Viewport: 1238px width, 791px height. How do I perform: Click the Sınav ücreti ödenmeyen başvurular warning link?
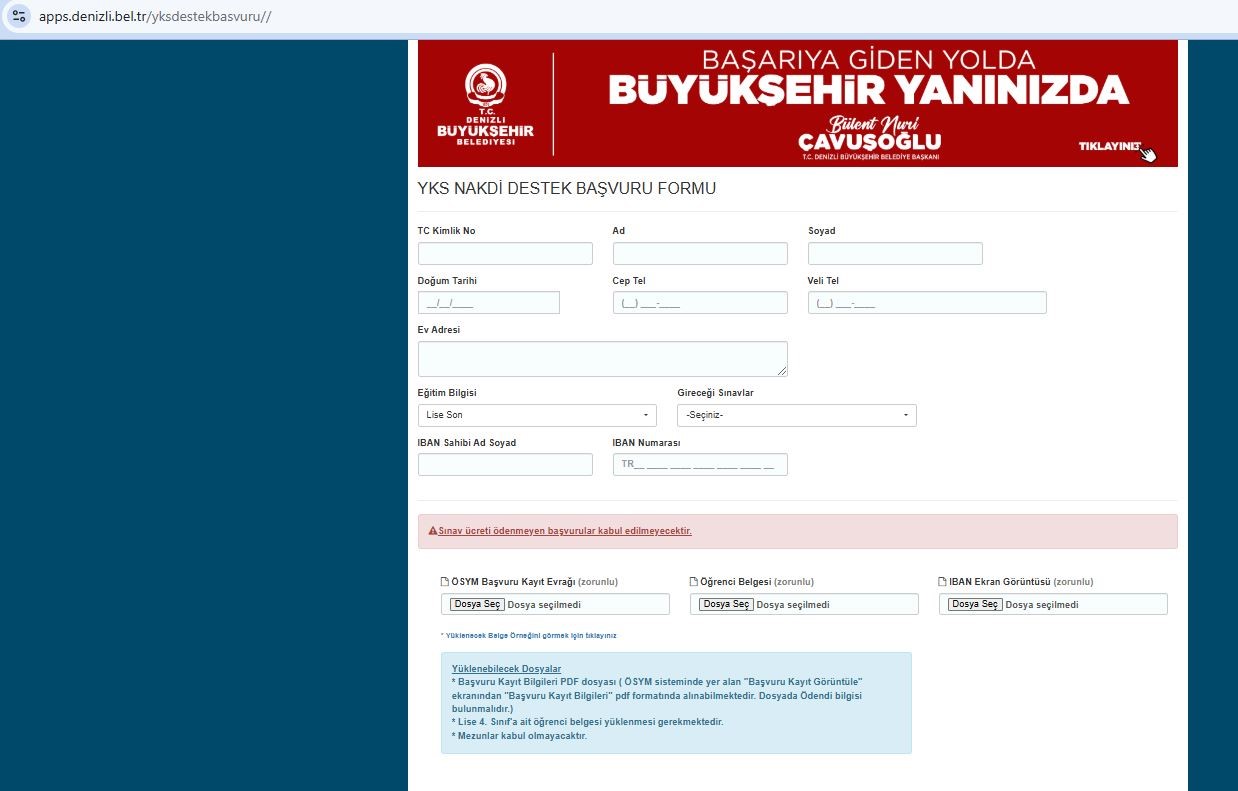click(x=564, y=530)
